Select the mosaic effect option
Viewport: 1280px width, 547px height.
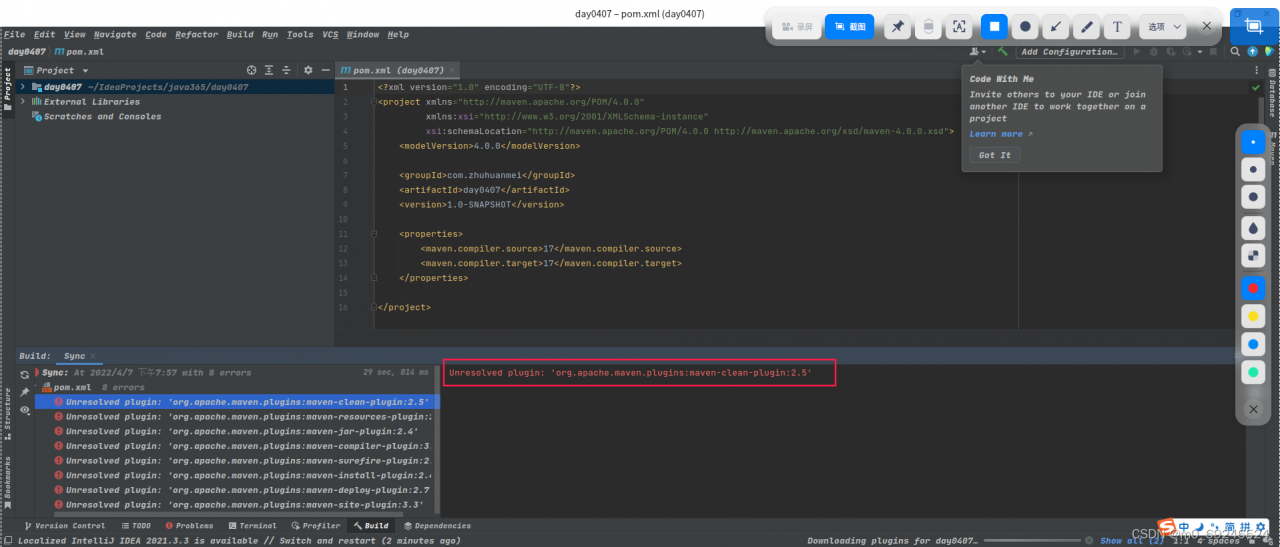click(x=1253, y=257)
